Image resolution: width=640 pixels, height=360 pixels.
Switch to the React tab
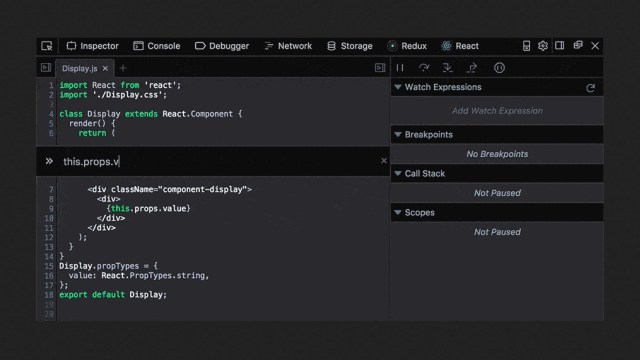[x=460, y=46]
